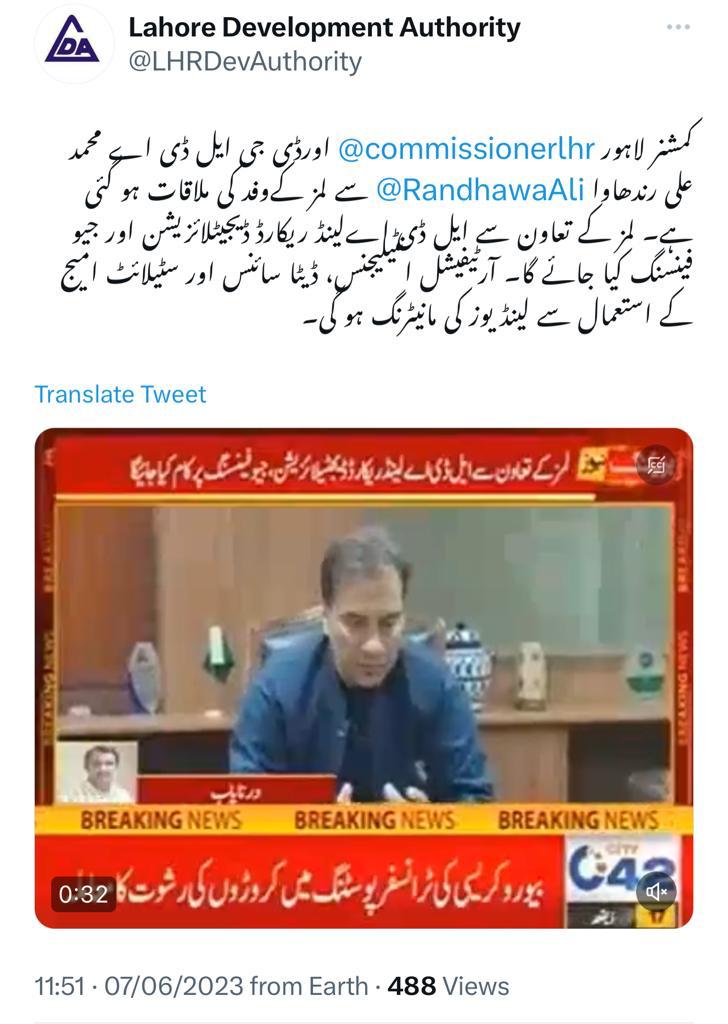
Task: Click the Breaking News ticker in the video
Action: (x=364, y=820)
